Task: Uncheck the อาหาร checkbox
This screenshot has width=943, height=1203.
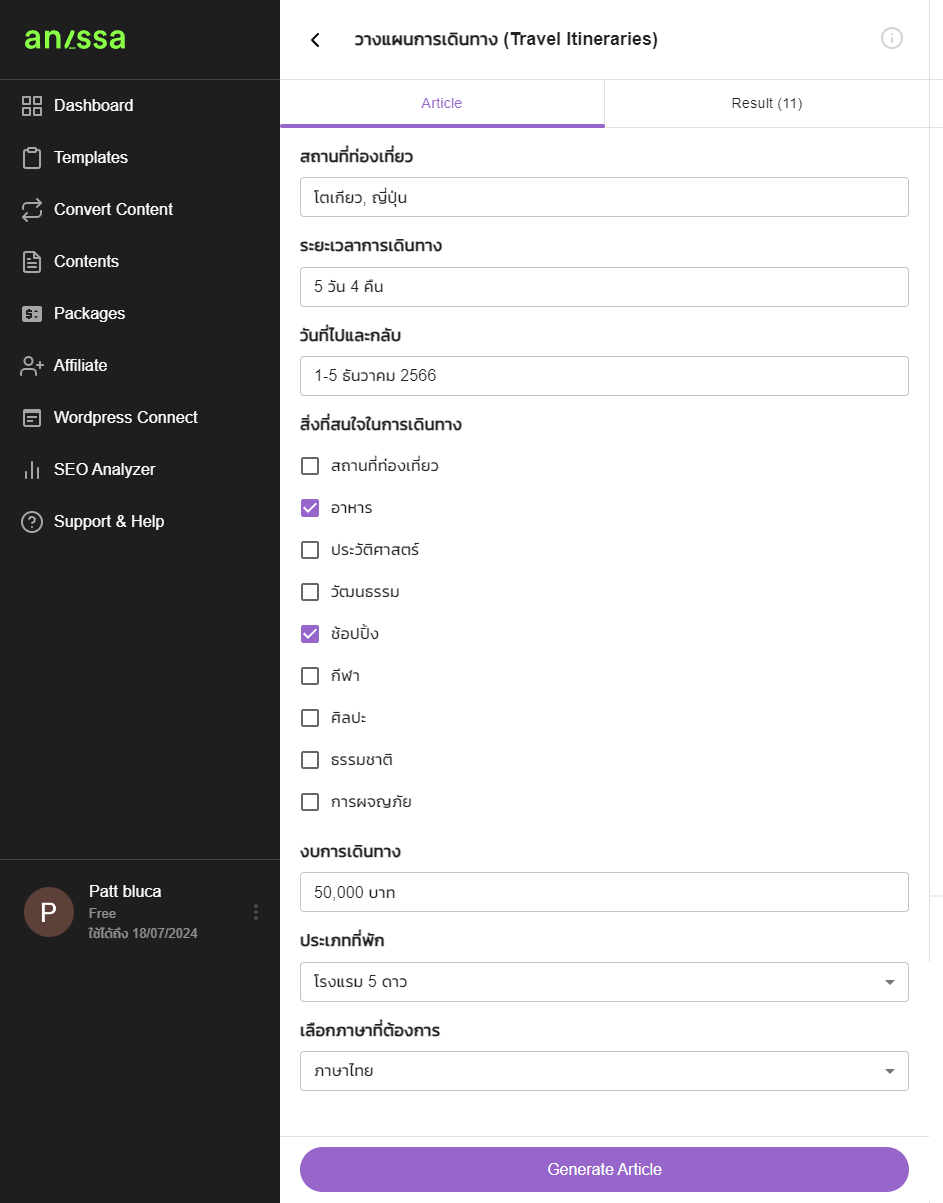Action: coord(310,508)
